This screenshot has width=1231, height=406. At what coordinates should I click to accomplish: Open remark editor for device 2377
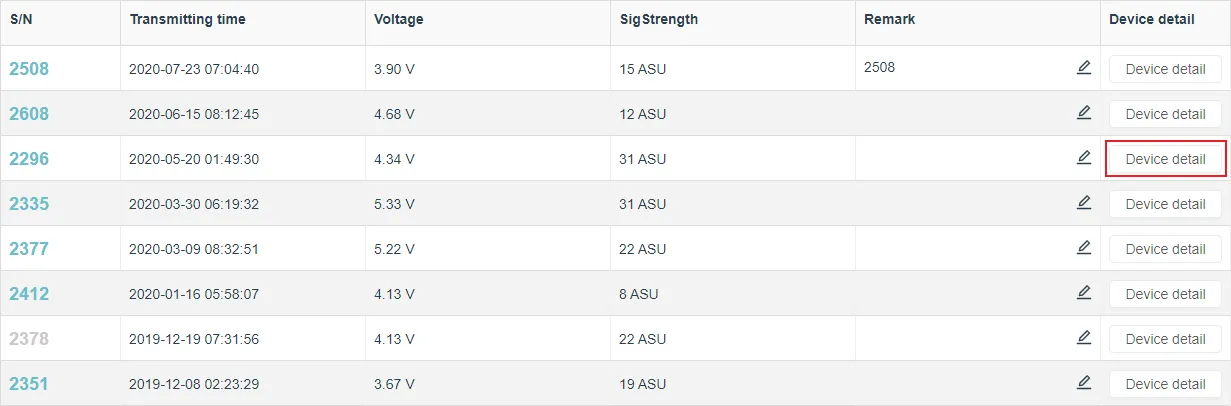(x=1083, y=248)
